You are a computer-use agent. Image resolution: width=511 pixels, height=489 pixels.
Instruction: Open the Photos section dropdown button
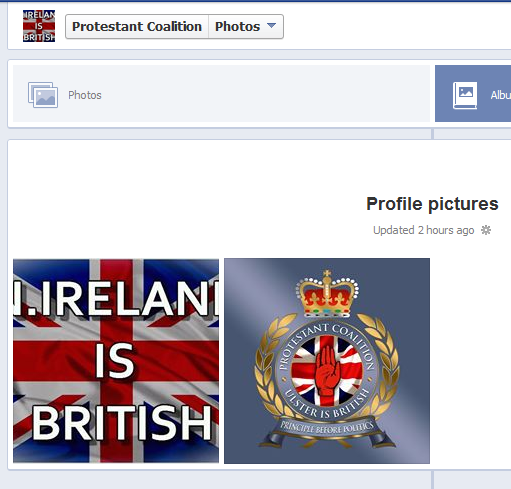[x=246, y=26]
